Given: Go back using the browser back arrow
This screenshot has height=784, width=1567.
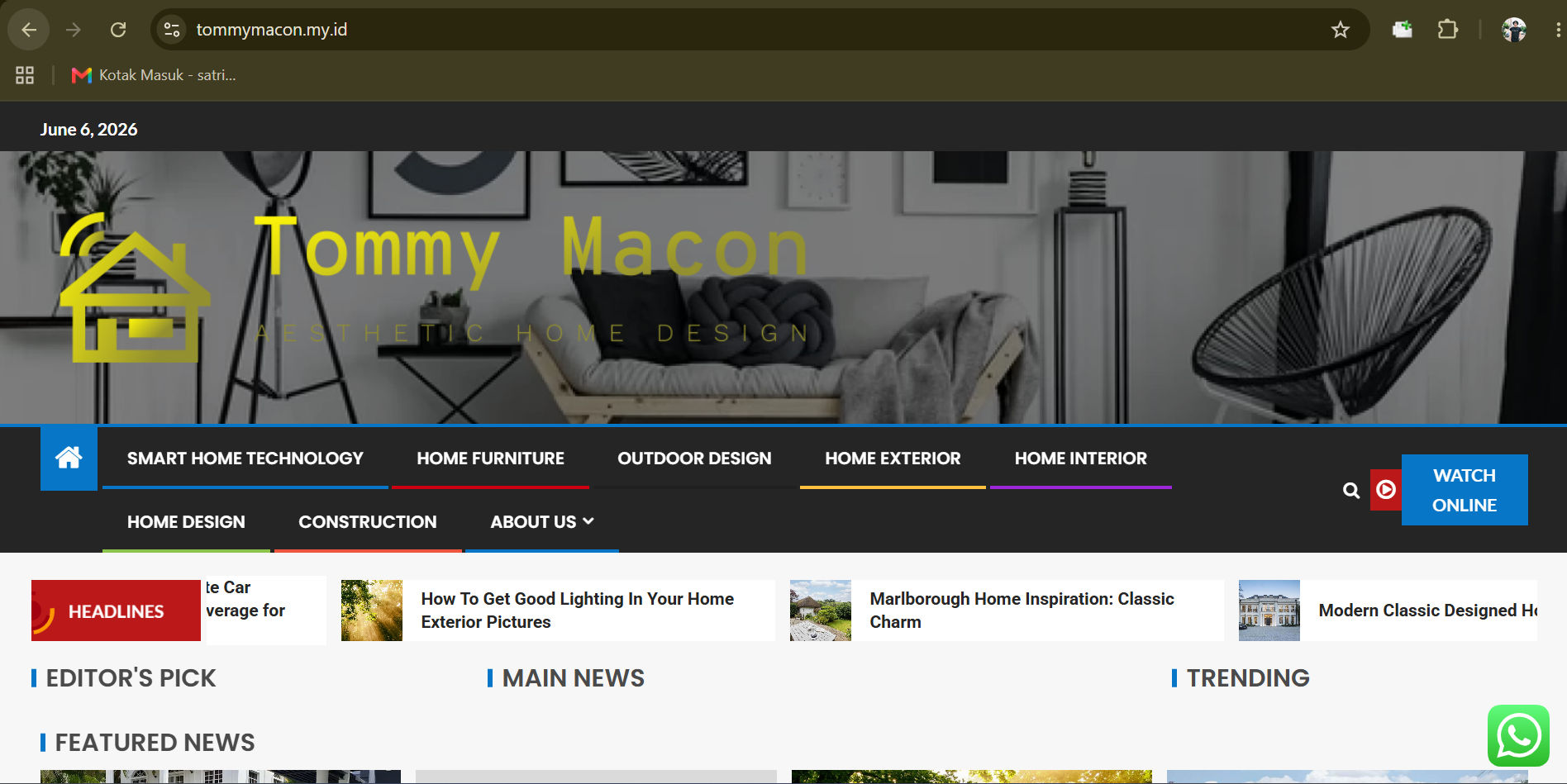Looking at the screenshot, I should point(29,30).
